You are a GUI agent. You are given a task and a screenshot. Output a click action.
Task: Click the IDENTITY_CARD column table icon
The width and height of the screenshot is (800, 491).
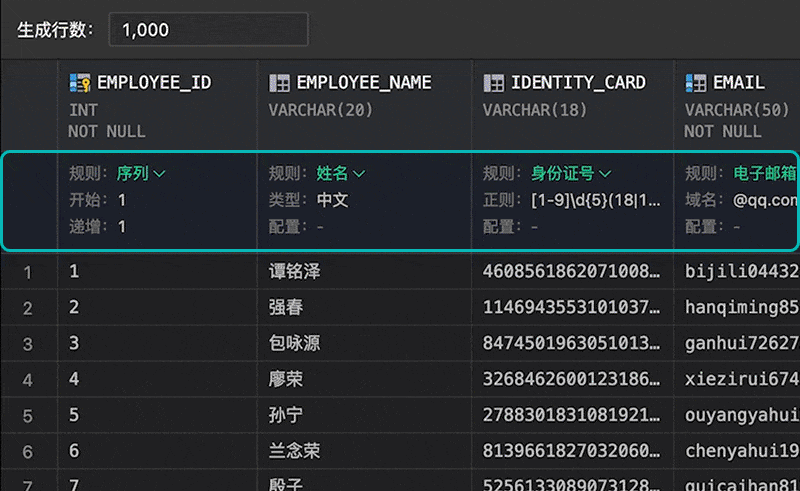tap(493, 83)
